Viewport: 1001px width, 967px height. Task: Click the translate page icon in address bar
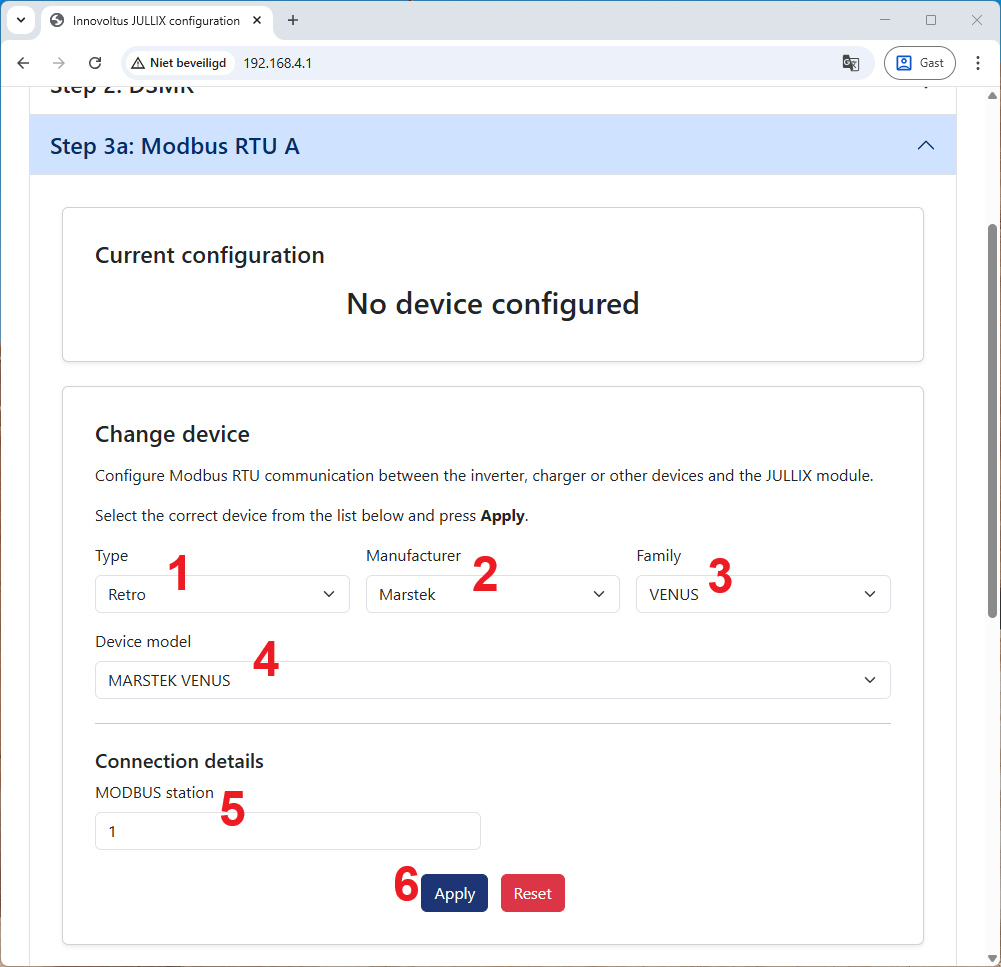tap(851, 63)
